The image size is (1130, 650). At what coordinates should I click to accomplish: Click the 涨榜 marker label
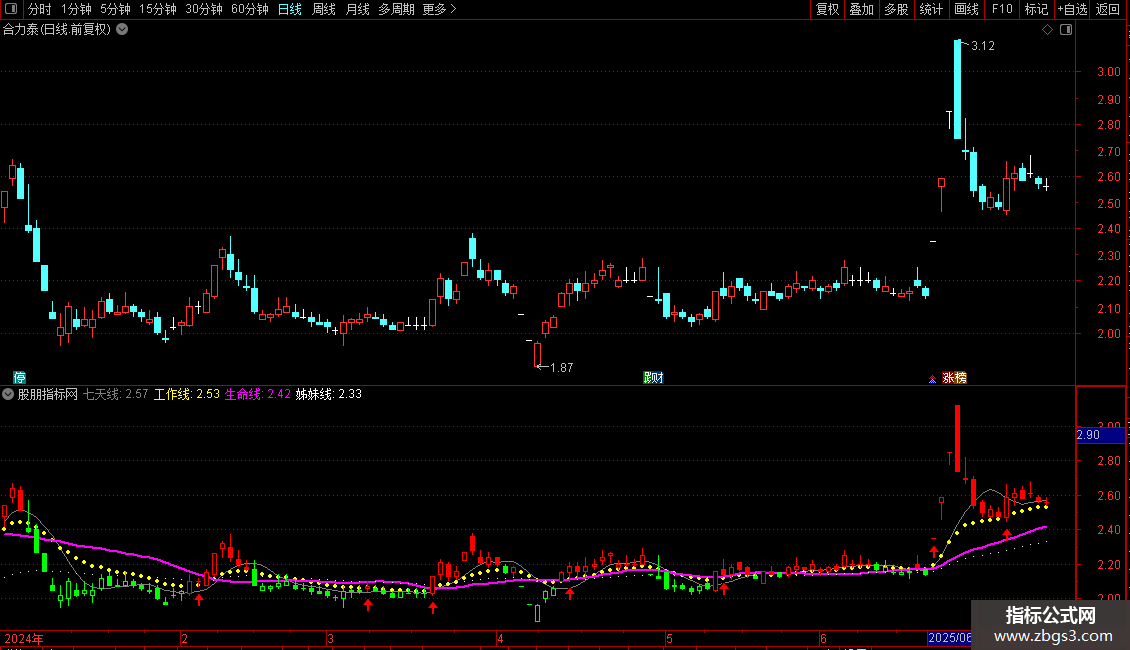pos(954,378)
